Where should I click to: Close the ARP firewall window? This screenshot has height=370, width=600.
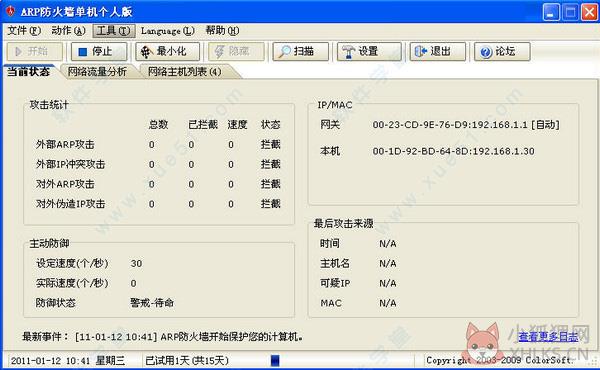[589, 12]
